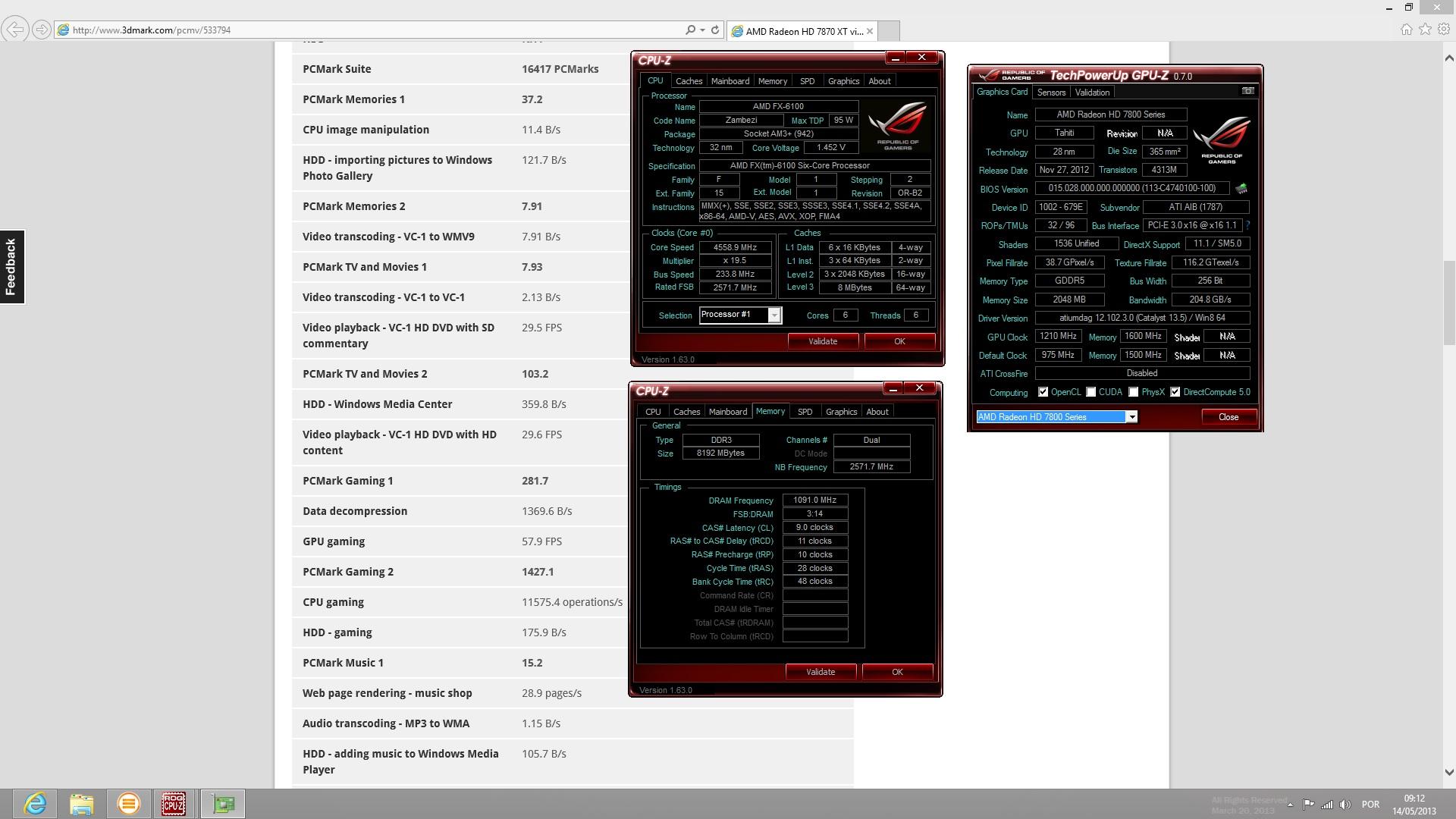Open the orange media app taskbar icon

point(128,804)
